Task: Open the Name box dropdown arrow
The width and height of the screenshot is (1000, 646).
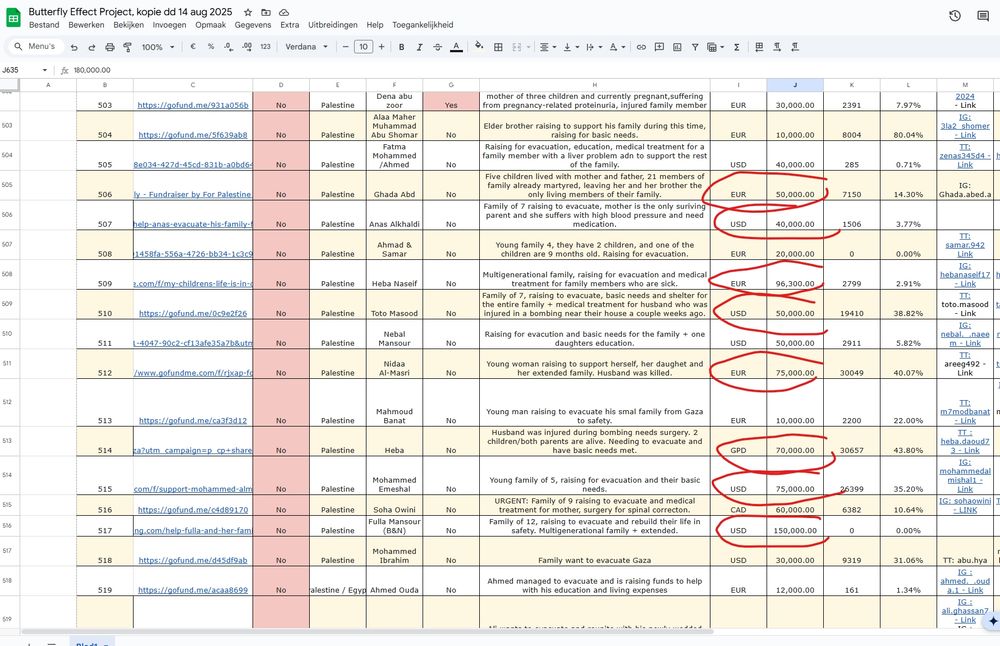Action: (x=45, y=70)
